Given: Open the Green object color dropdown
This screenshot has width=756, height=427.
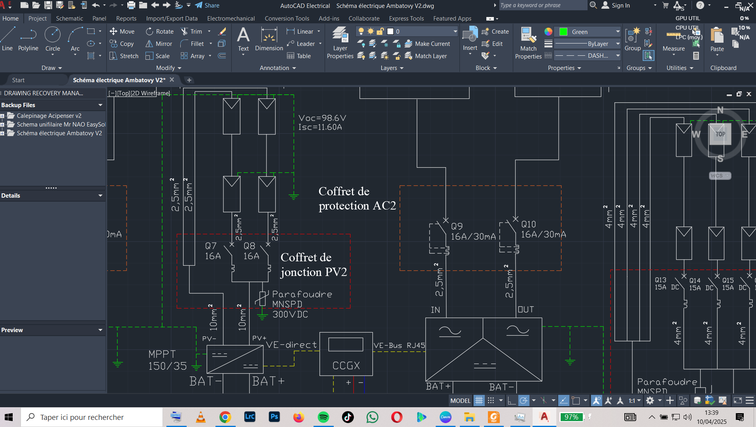Looking at the screenshot, I should [592, 31].
